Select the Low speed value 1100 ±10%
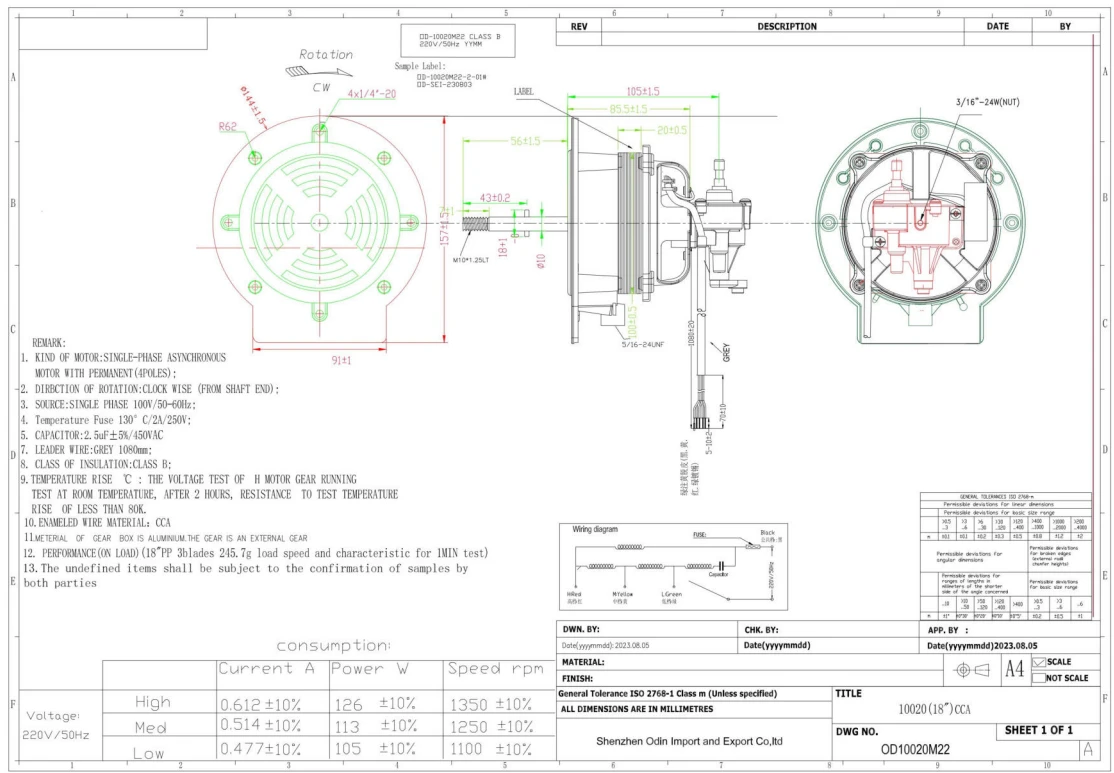This screenshot has width=1114, height=773. tap(491, 749)
